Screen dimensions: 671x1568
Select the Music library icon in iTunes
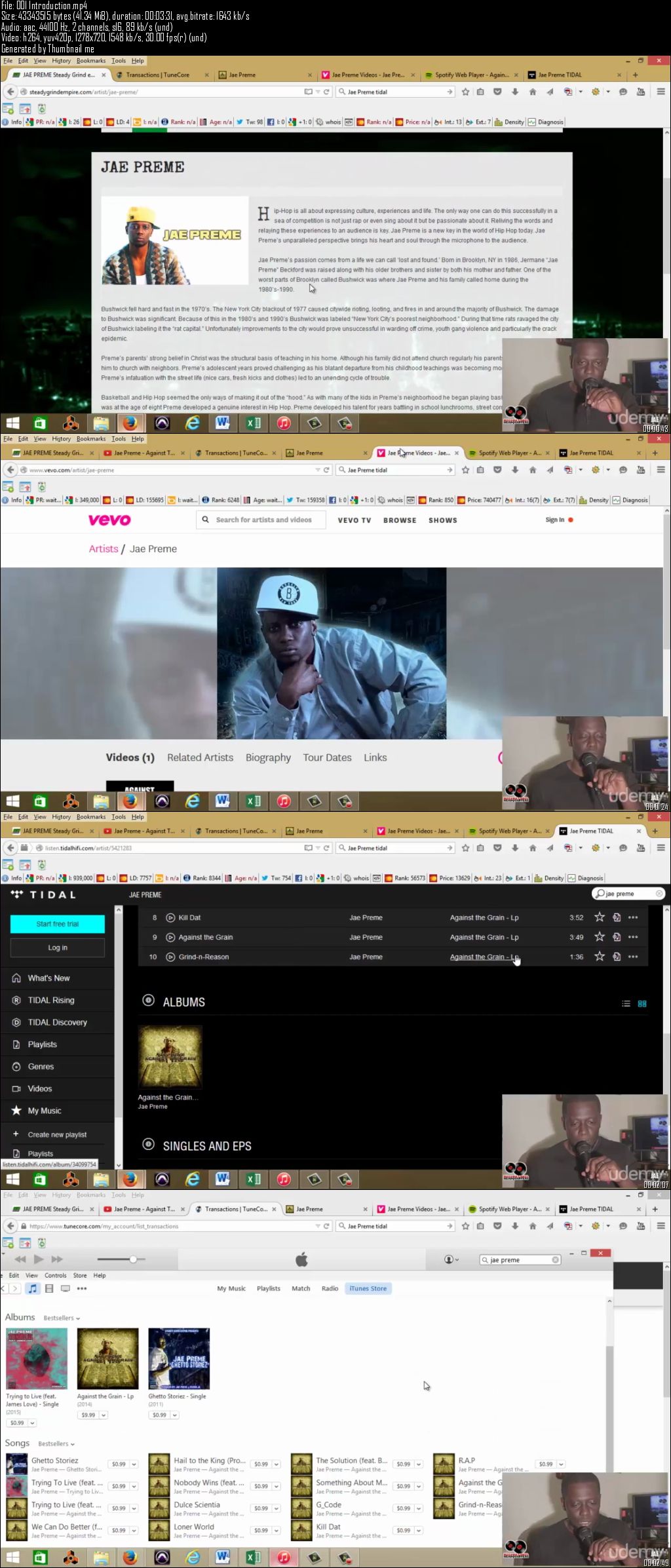coord(32,1288)
